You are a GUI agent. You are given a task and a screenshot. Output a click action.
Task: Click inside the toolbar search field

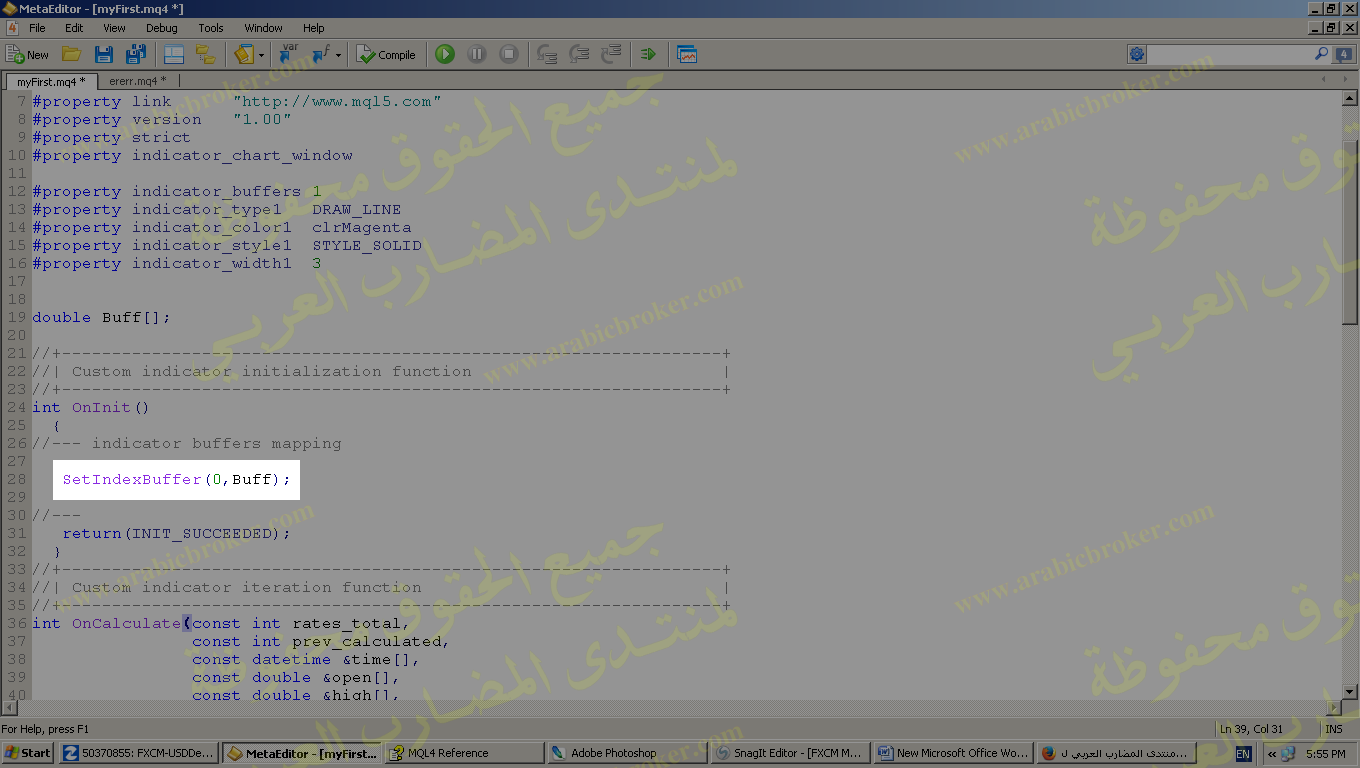point(1229,54)
